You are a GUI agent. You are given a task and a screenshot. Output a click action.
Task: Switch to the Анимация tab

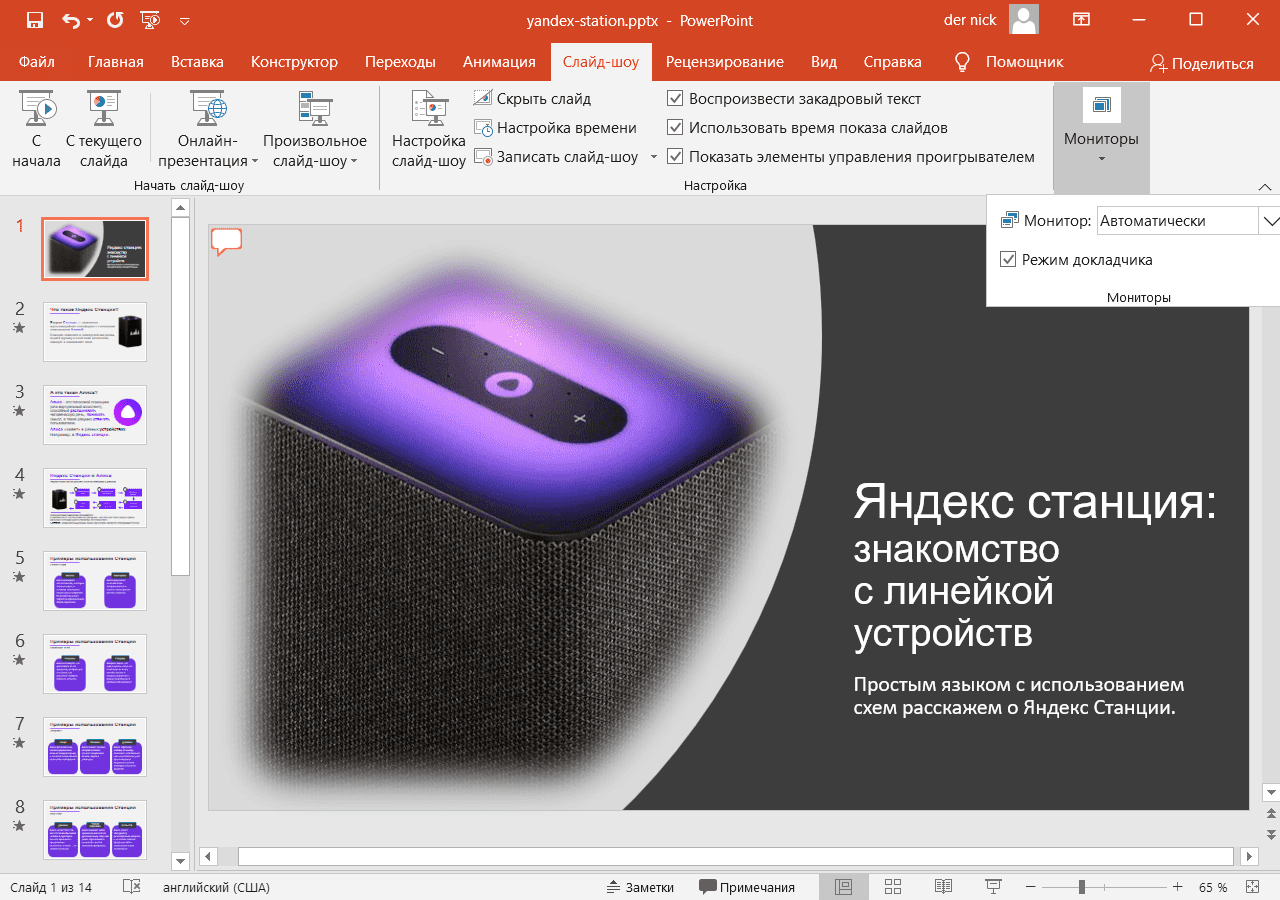pos(499,62)
